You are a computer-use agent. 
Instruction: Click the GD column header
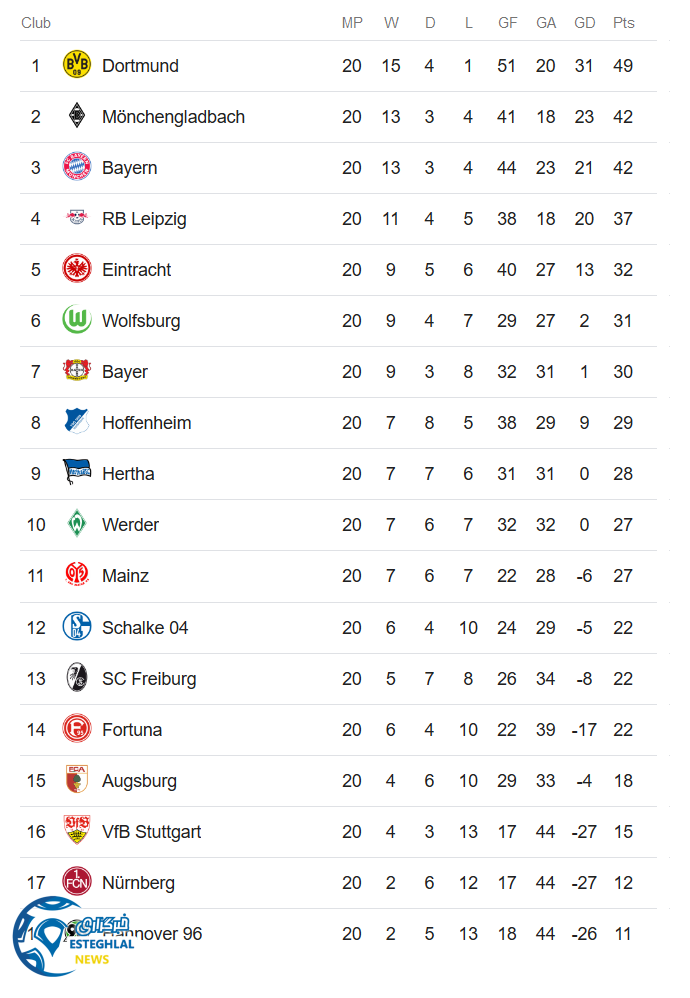coord(584,23)
